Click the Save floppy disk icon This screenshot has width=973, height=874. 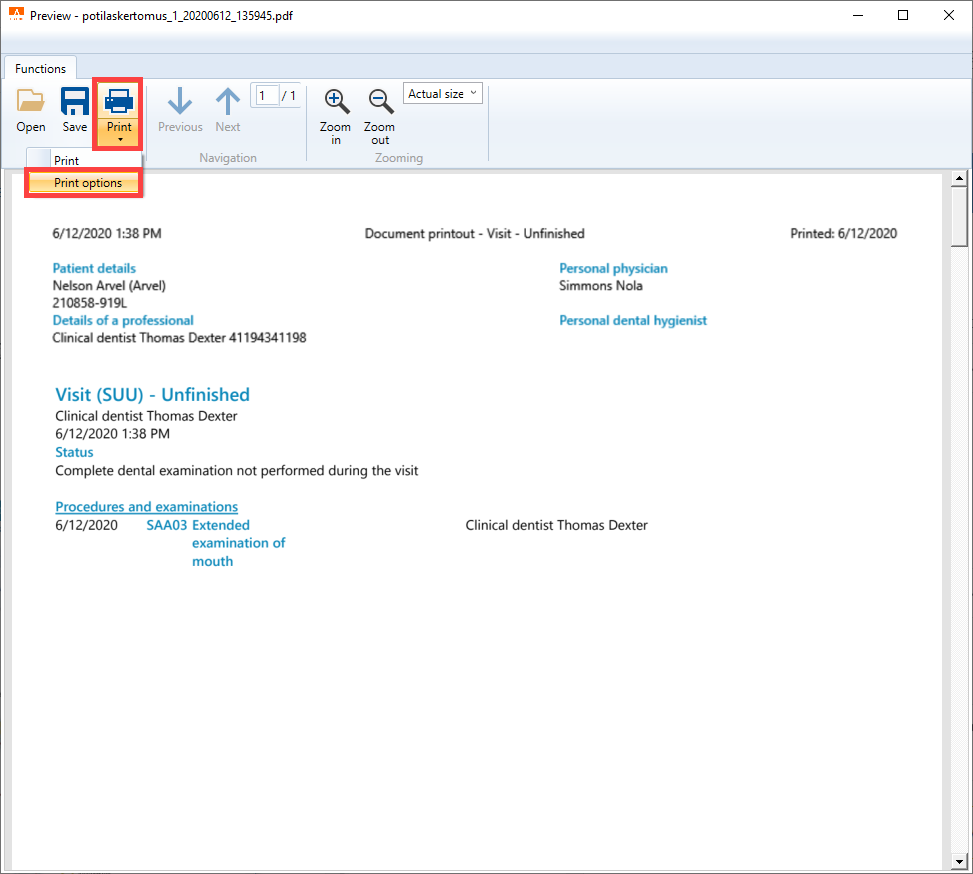click(74, 101)
